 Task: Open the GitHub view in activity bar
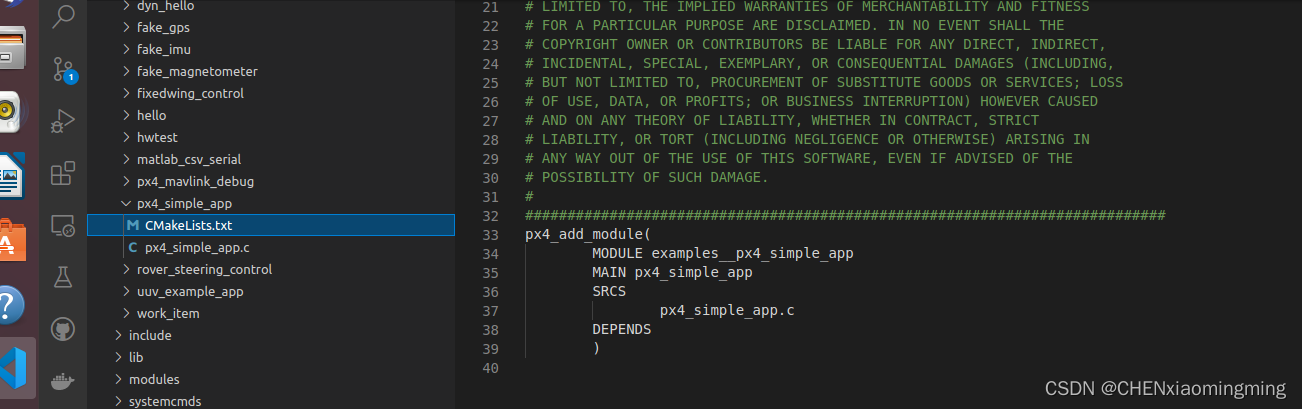[x=63, y=329]
